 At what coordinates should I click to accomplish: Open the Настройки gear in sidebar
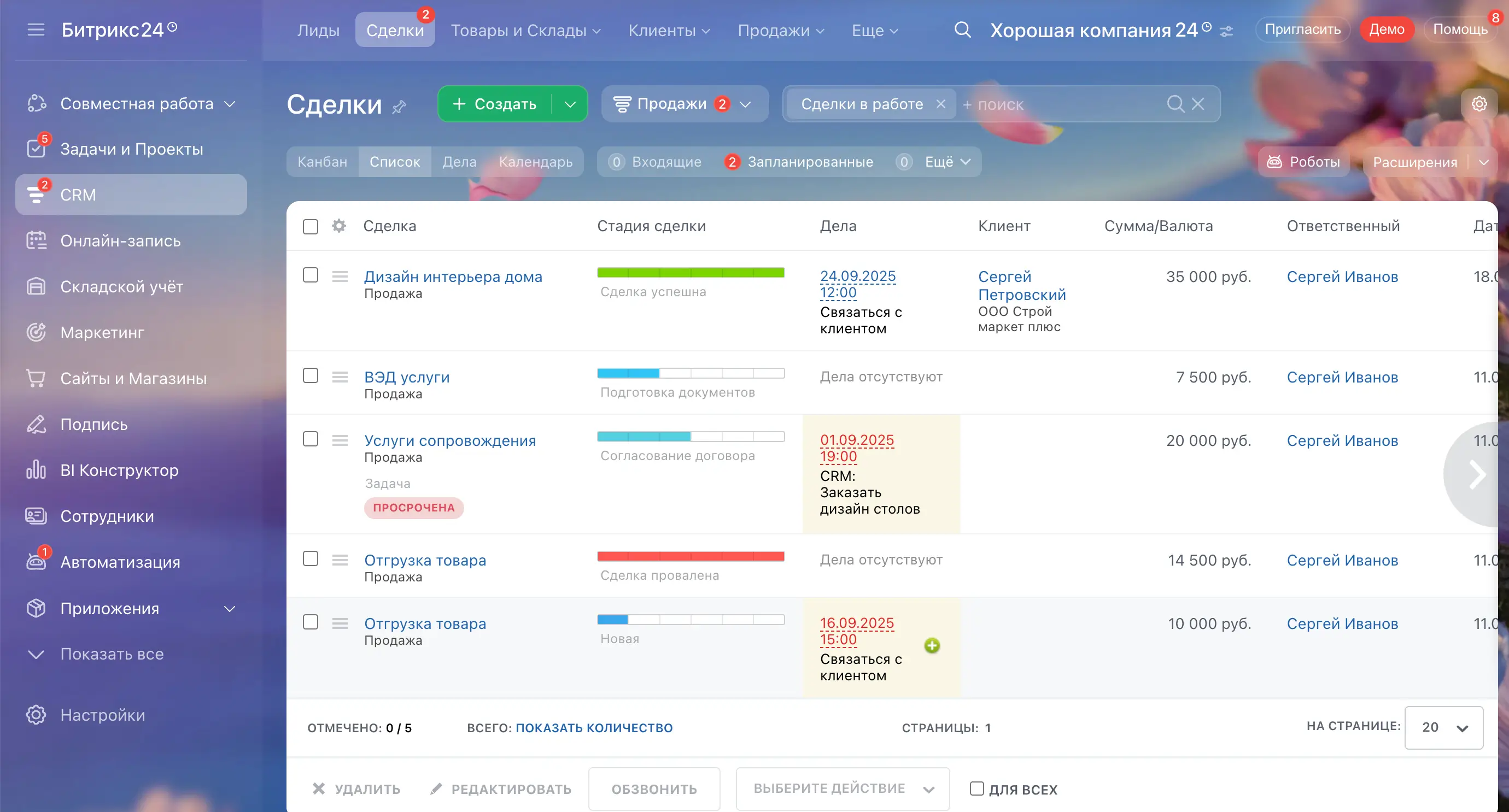[36, 714]
